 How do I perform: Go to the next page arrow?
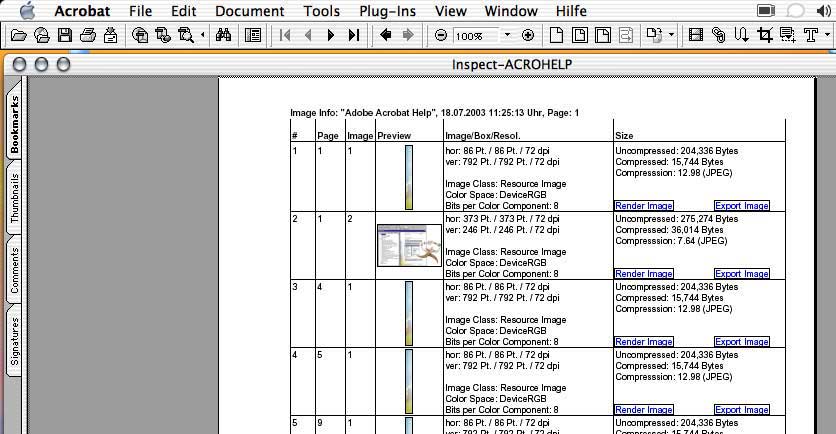coord(331,35)
